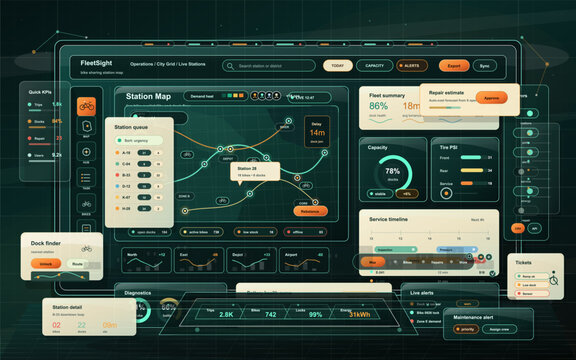Screen dimensions: 576x360
Task: Click the checkmark icon on Service timeline
Action: click(493, 273)
